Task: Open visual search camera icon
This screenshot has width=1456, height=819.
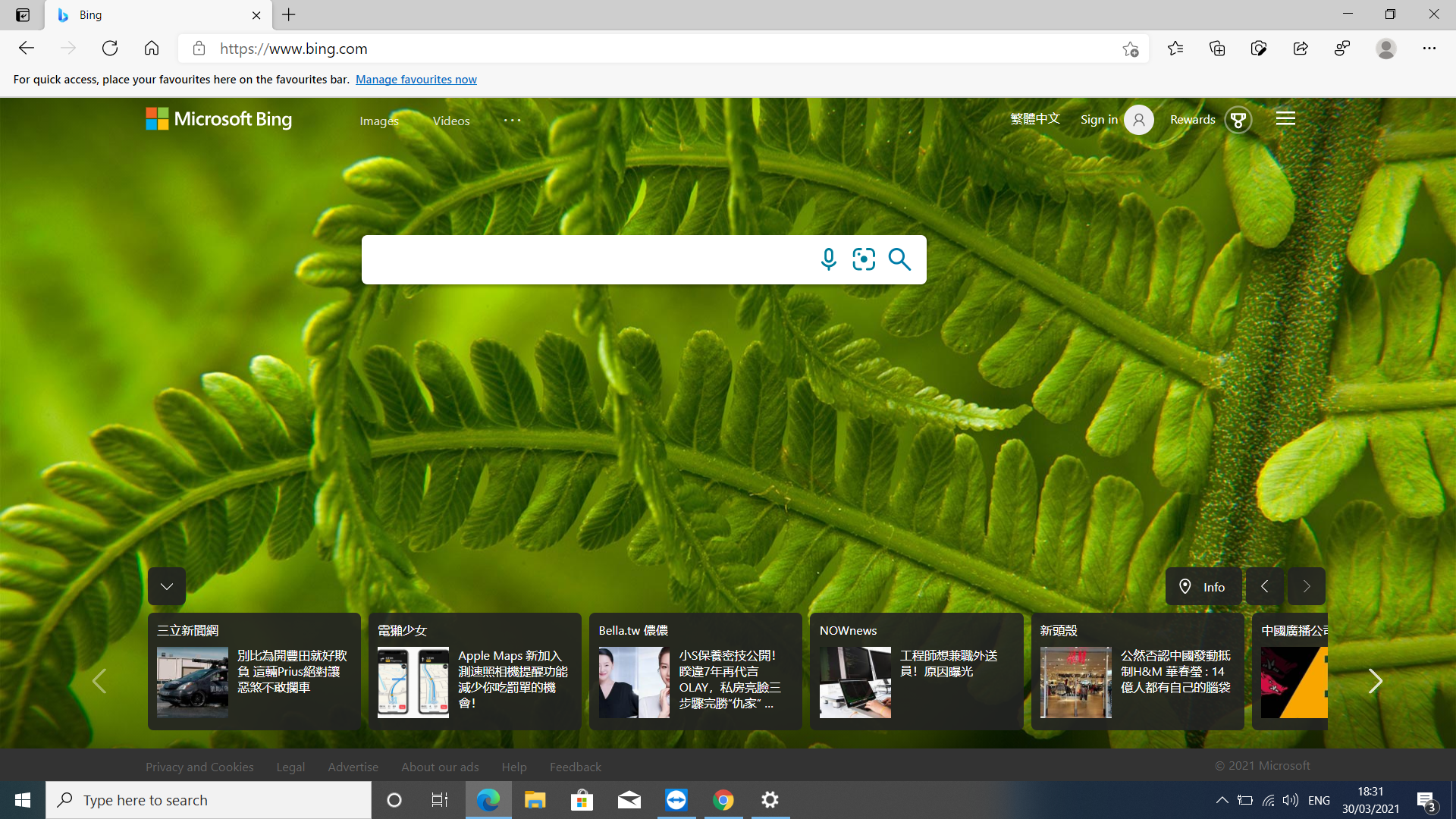Action: (x=864, y=259)
